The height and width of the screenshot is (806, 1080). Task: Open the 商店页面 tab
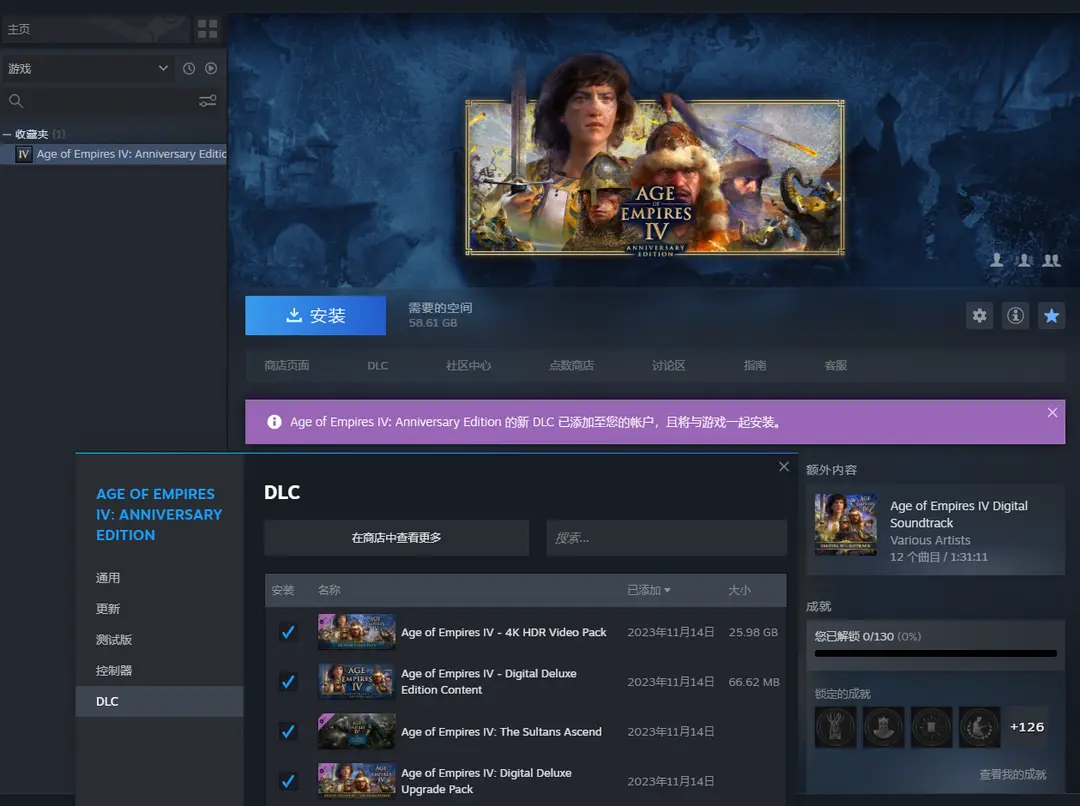287,365
